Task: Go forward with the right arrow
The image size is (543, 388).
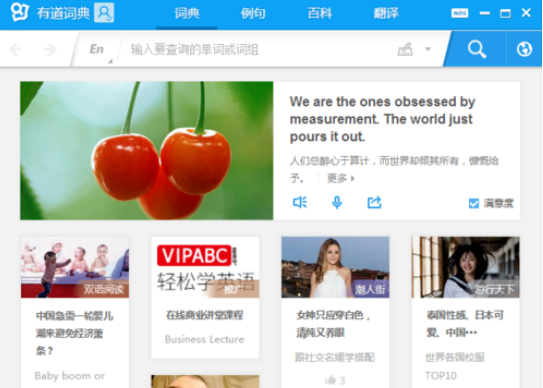Action: click(51, 50)
